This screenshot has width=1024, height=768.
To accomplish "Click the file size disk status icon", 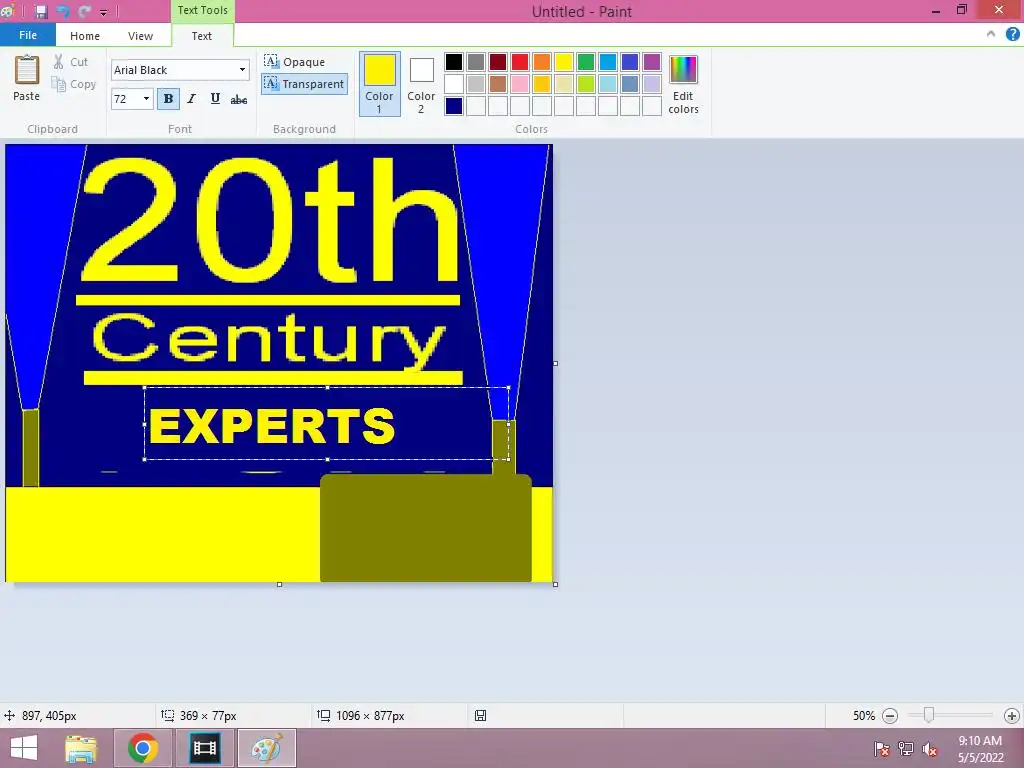I will [x=481, y=716].
